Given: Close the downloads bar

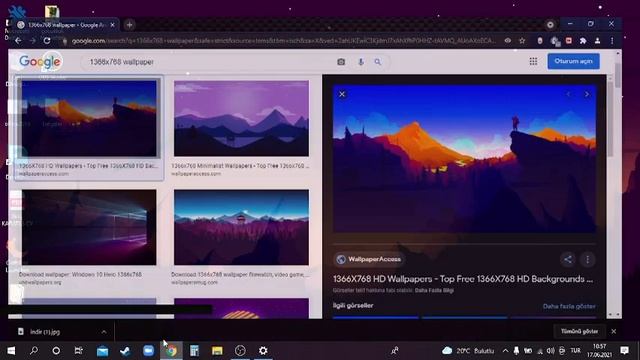Looking at the screenshot, I should tap(613, 331).
